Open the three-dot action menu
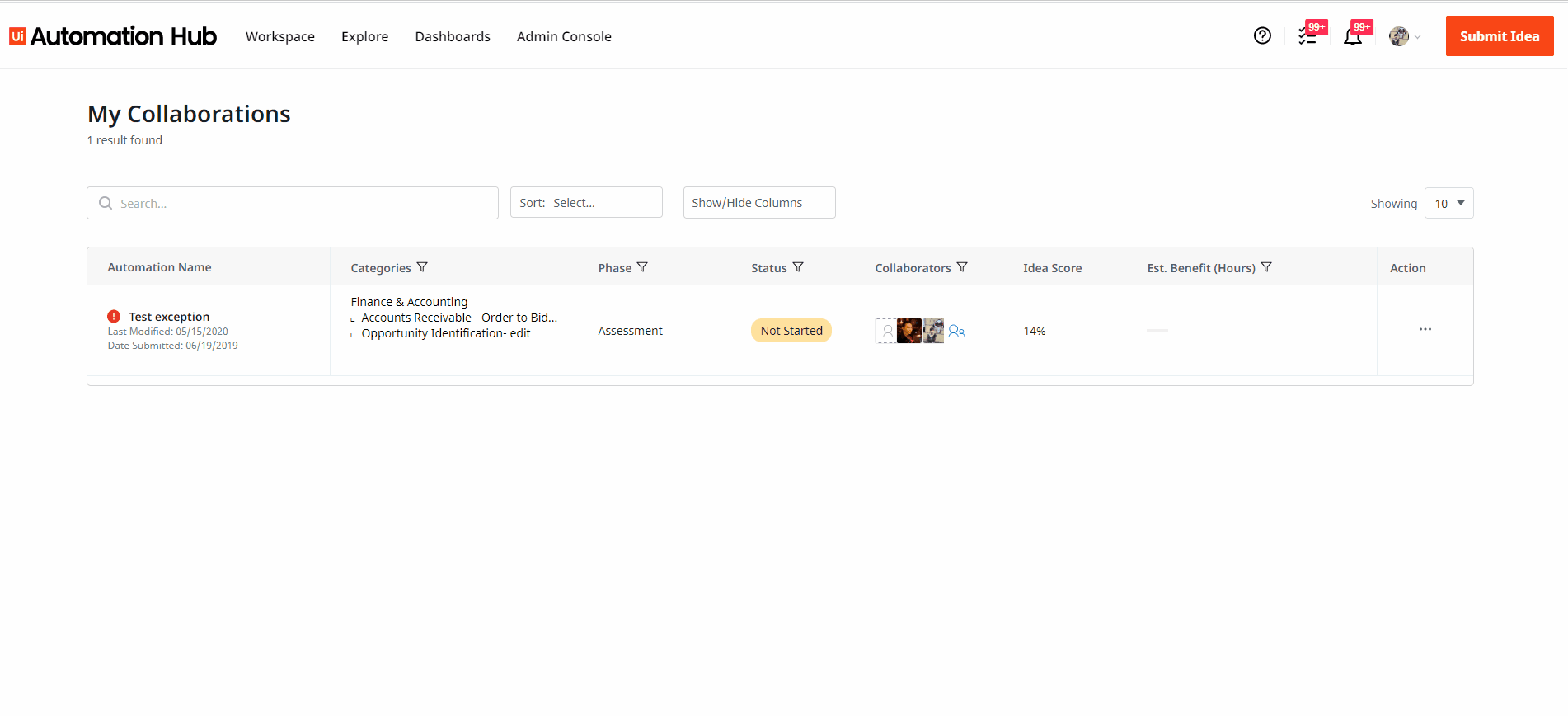 tap(1425, 329)
